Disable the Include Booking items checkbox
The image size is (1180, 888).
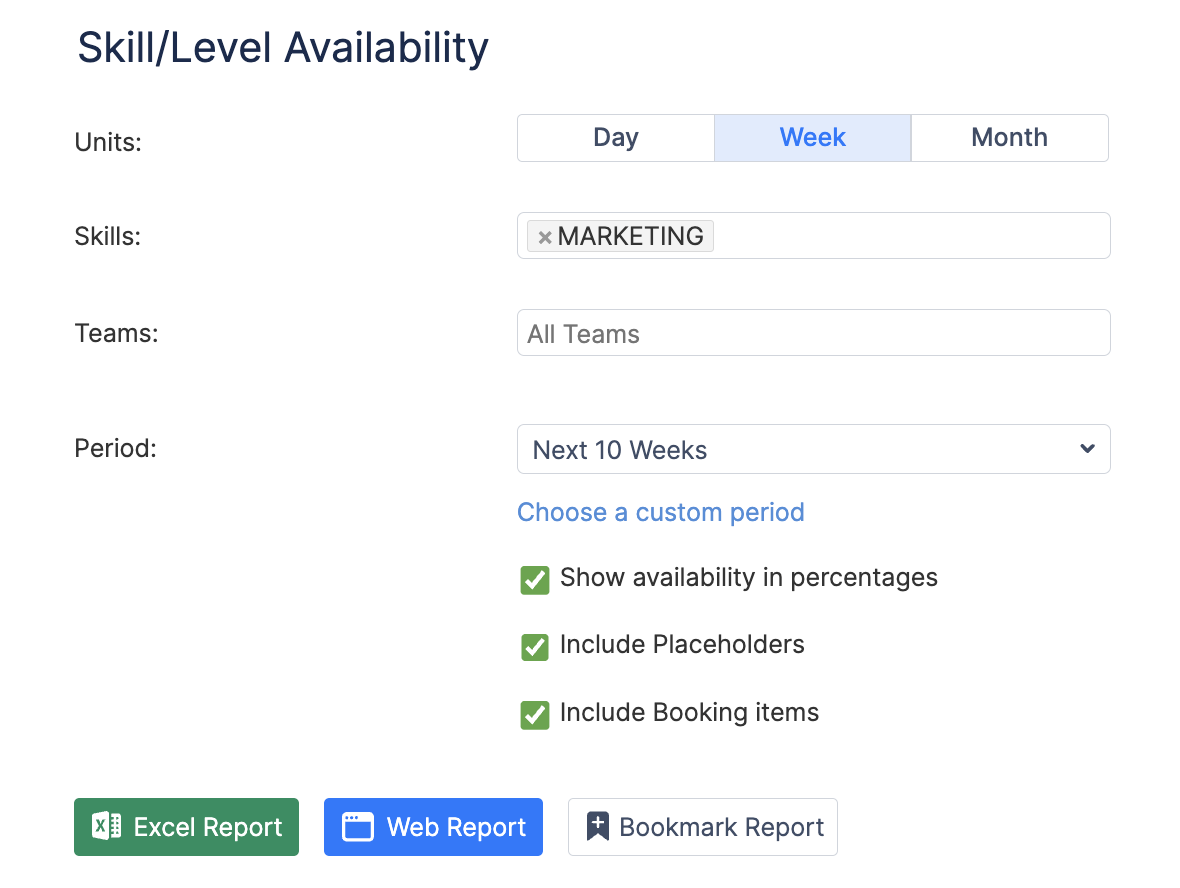point(535,715)
